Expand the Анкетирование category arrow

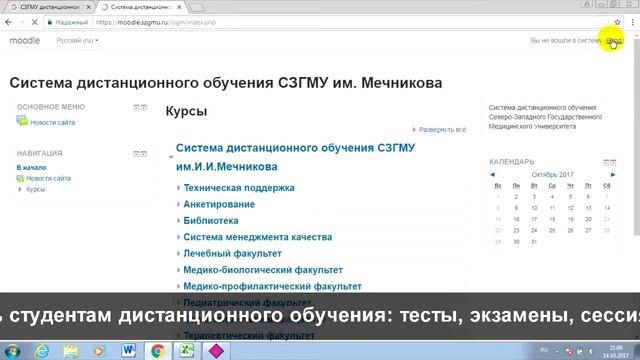178,204
